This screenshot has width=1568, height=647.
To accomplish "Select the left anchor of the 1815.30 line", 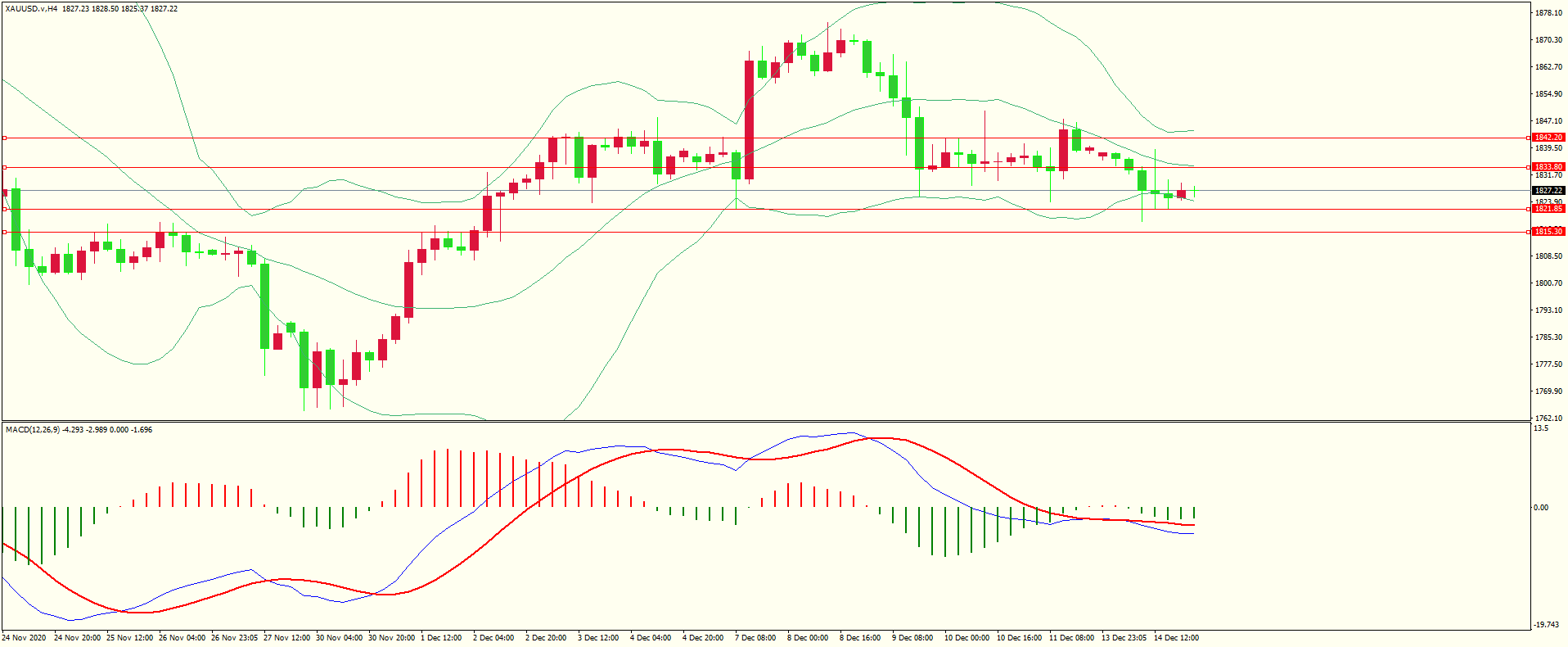I will point(4,232).
